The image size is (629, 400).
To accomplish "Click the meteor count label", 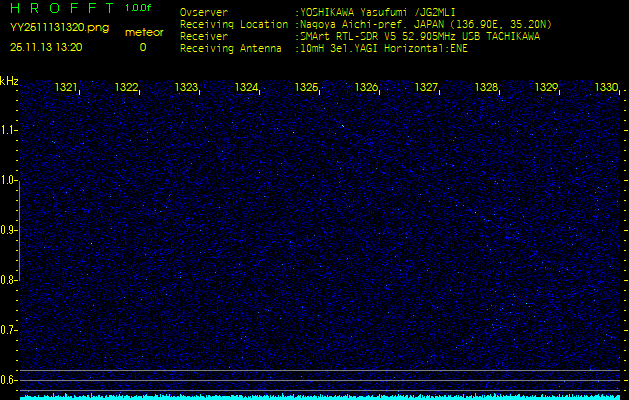I will 142,32.
